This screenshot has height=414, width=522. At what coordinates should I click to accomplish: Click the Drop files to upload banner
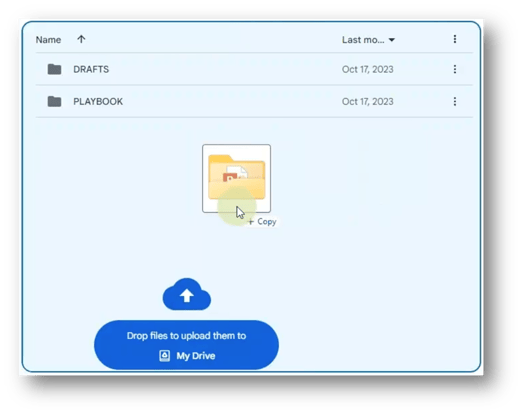(186, 345)
